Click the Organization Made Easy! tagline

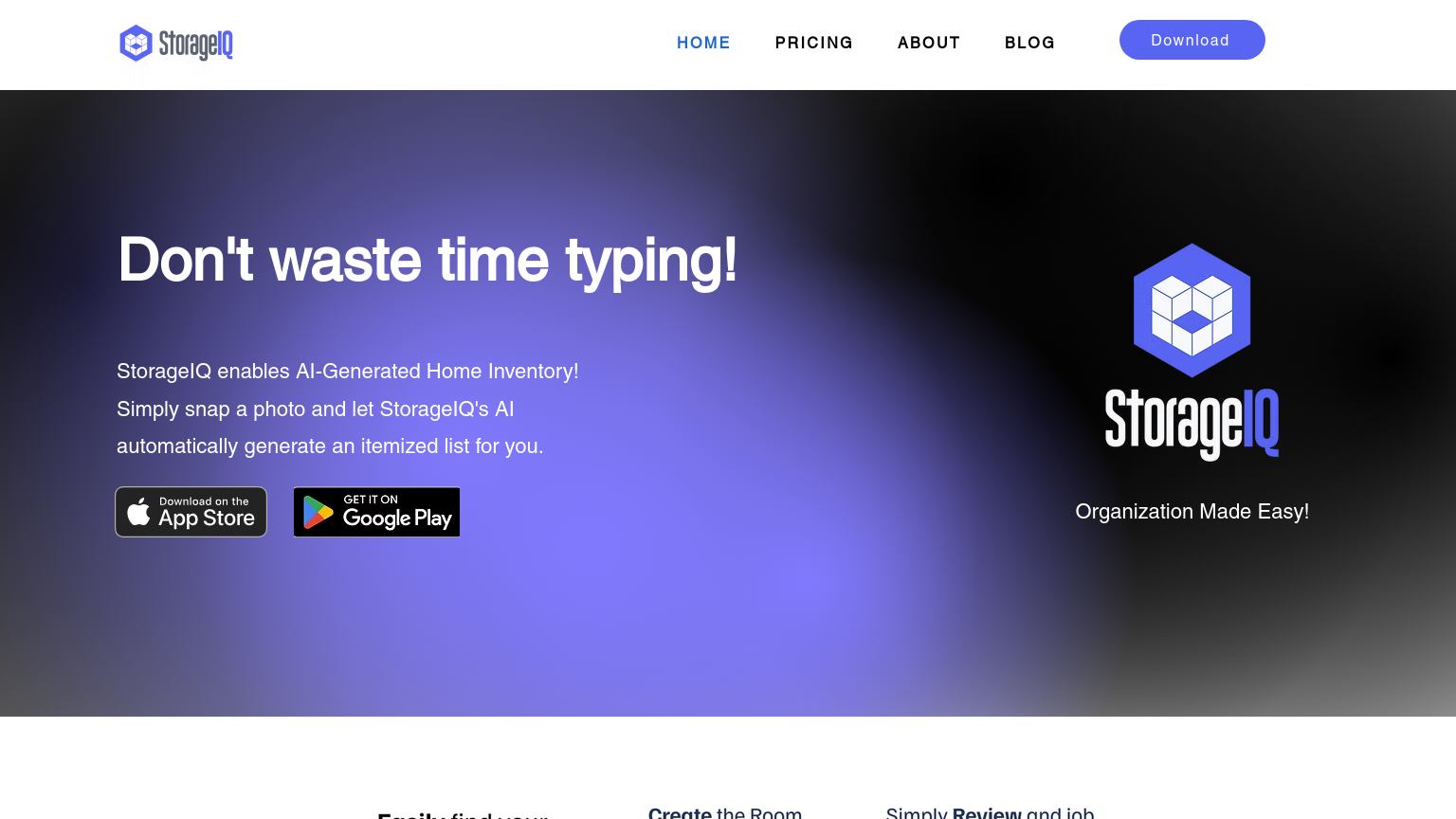1192,512
